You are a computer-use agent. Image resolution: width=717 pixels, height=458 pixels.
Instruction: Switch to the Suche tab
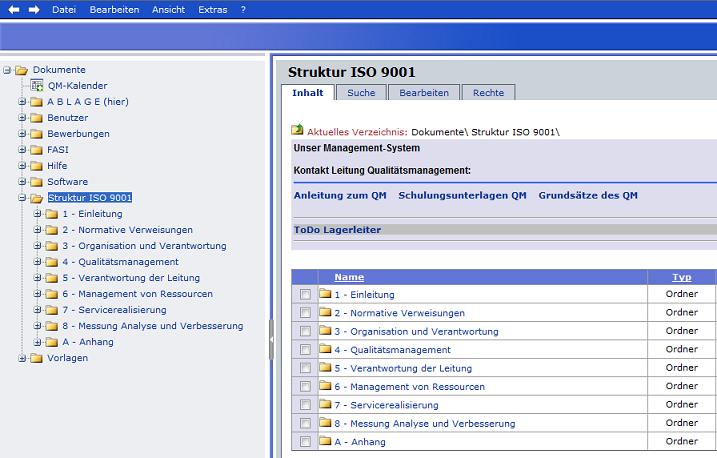[361, 93]
